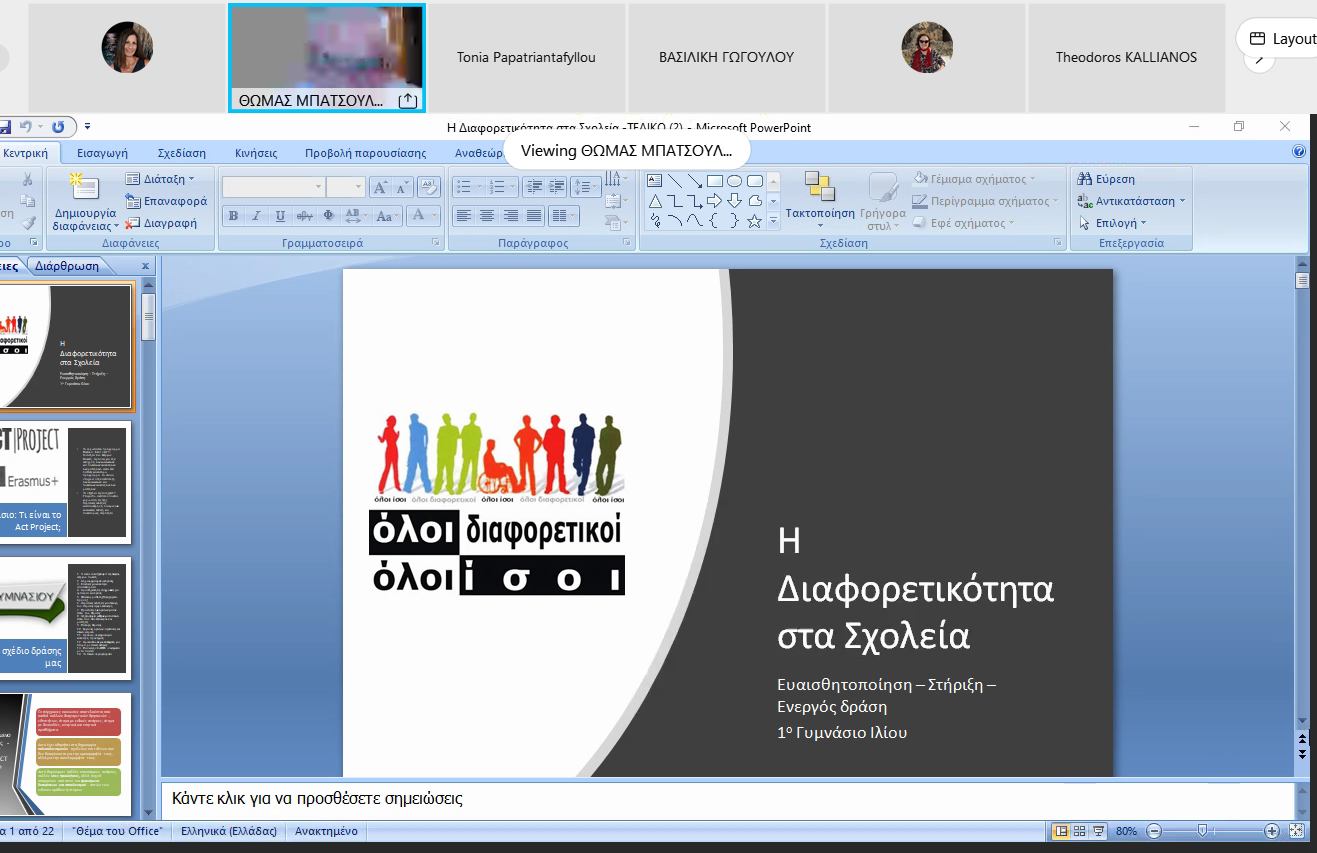The width and height of the screenshot is (1317, 853).
Task: Switch to the Σχεδίαση ribbon tab
Action: click(182, 153)
